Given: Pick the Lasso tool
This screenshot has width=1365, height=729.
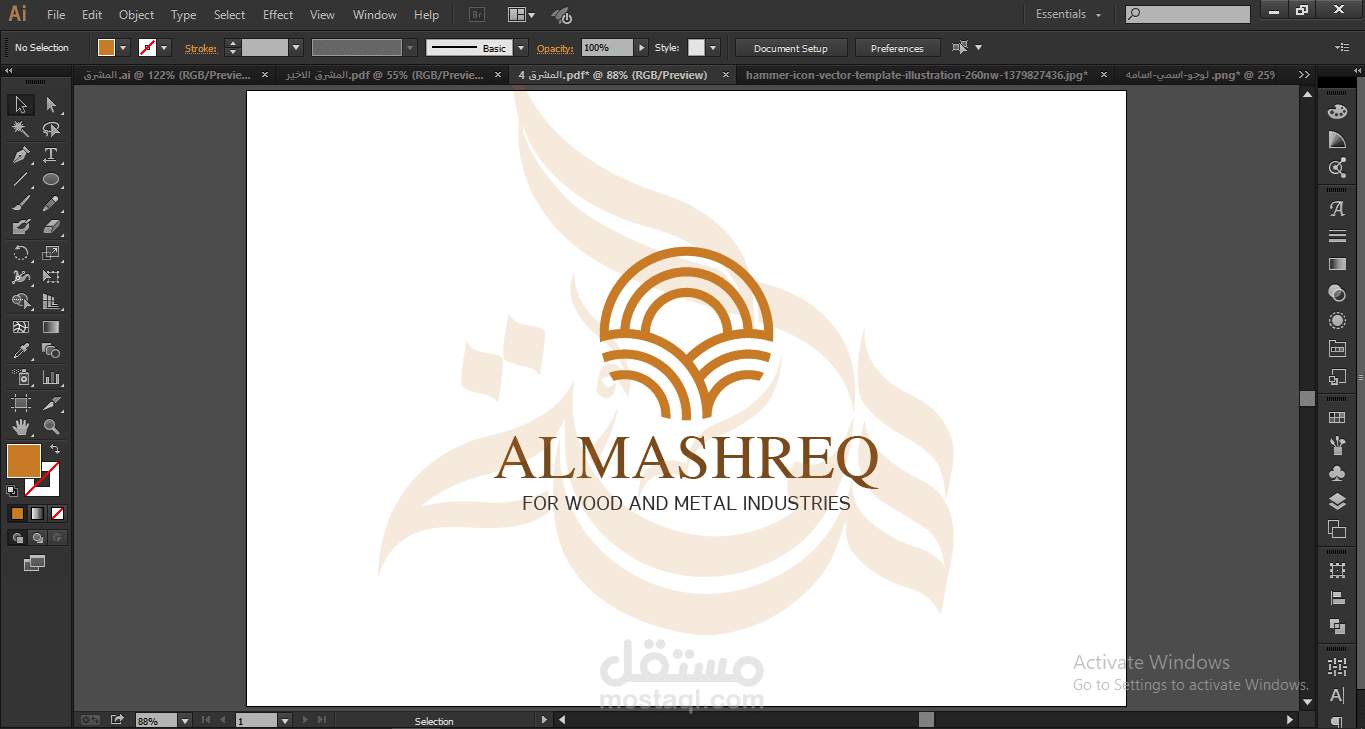Looking at the screenshot, I should 51,130.
